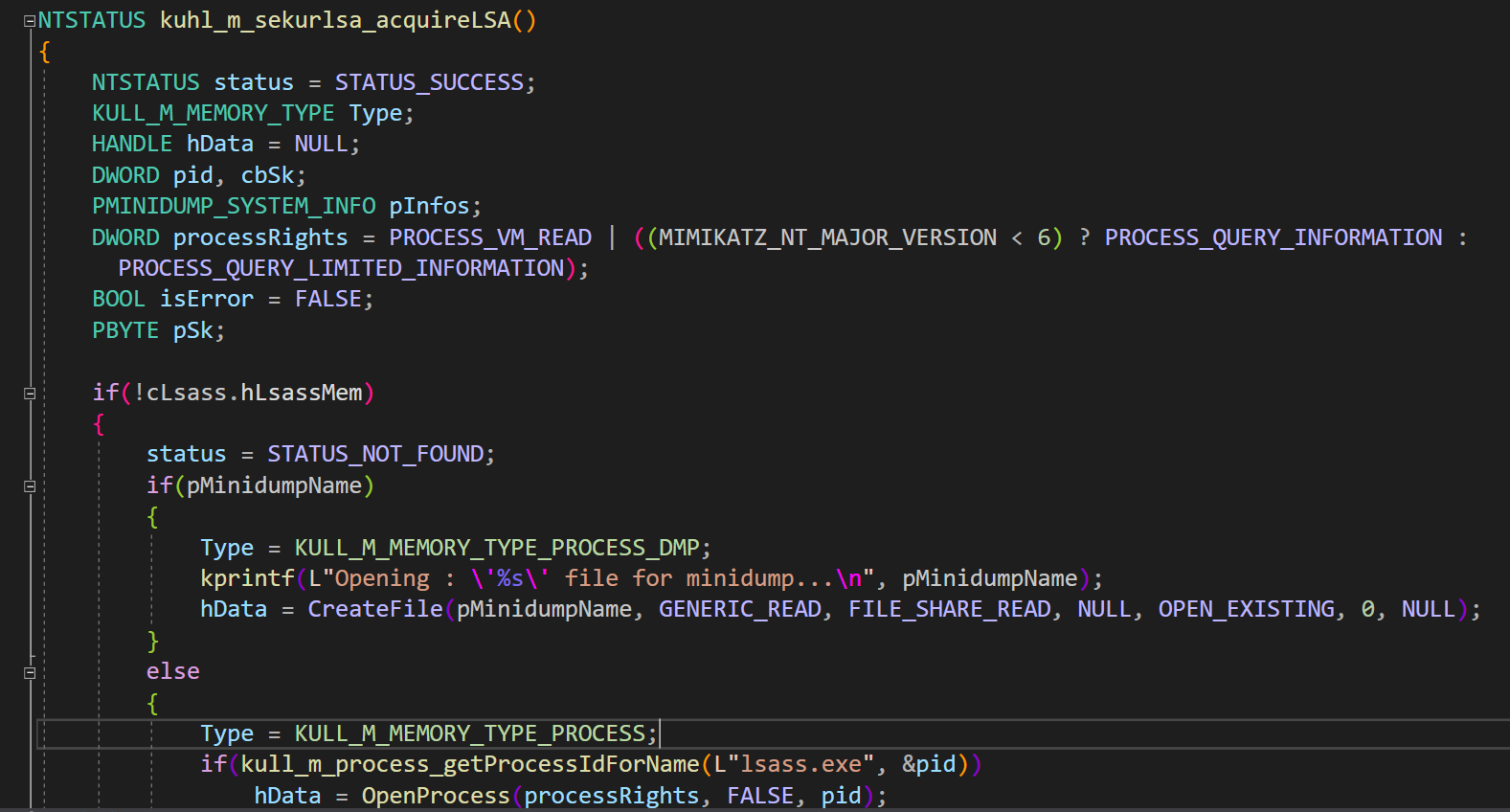Image resolution: width=1510 pixels, height=812 pixels.
Task: Click the PROCESS_VM_READ constant
Action: click(x=490, y=237)
